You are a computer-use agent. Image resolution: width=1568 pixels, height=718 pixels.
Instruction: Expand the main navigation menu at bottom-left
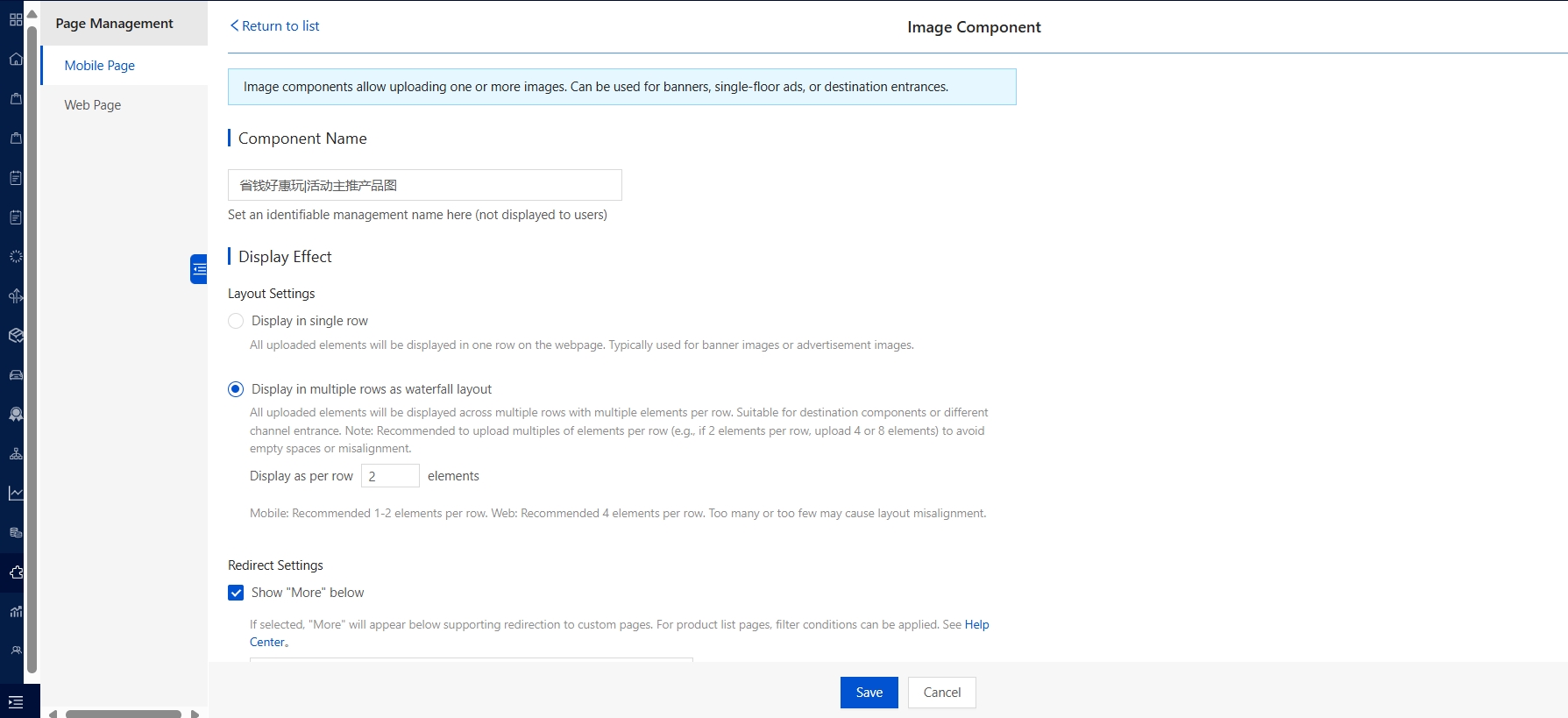(16, 702)
